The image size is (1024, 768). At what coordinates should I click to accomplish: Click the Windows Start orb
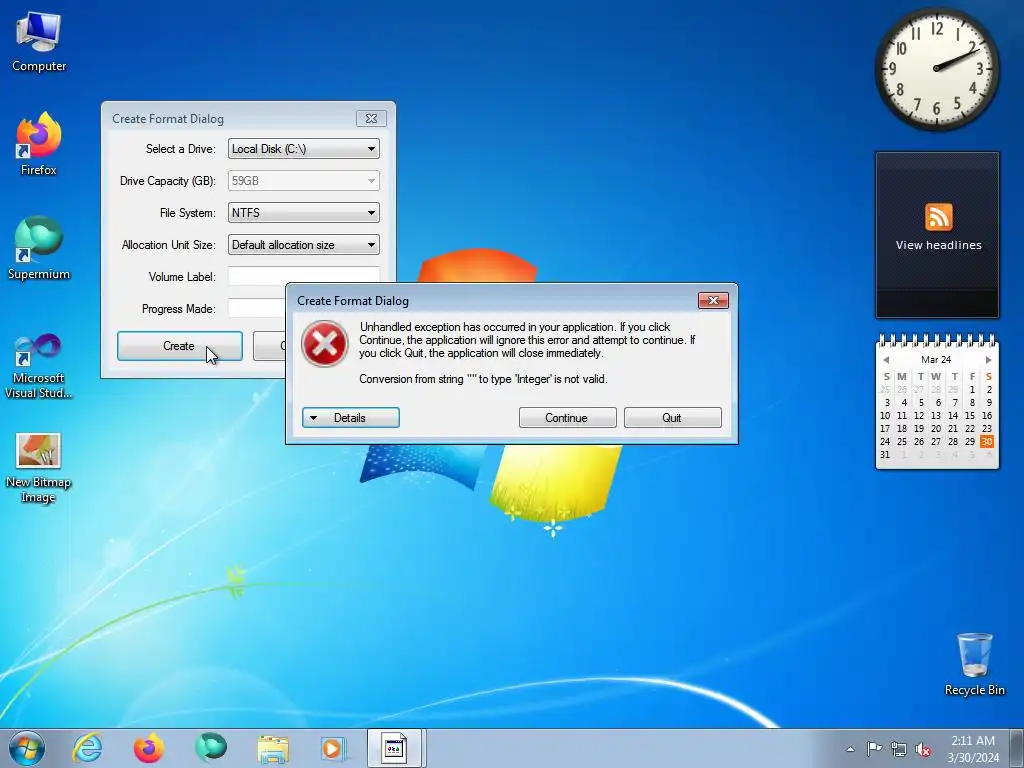coord(27,748)
